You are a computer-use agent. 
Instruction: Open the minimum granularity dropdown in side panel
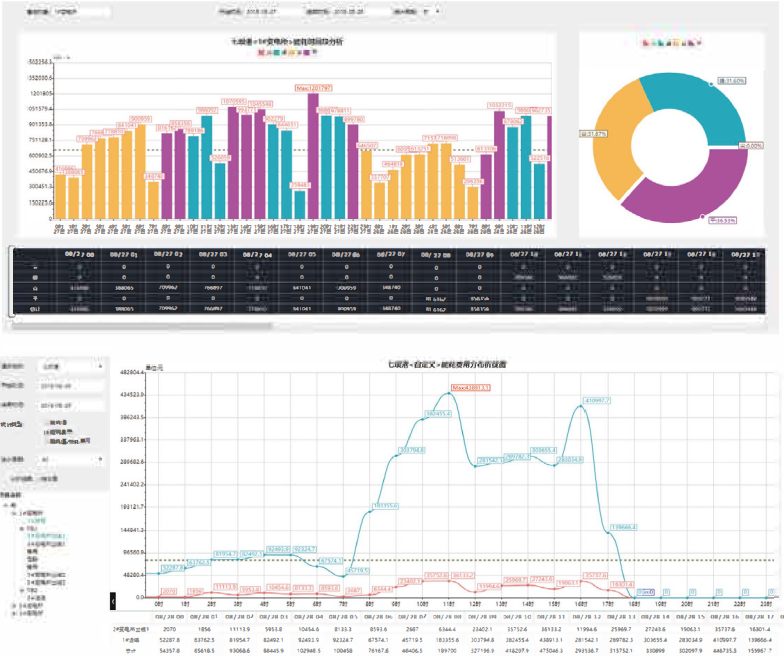(71, 460)
